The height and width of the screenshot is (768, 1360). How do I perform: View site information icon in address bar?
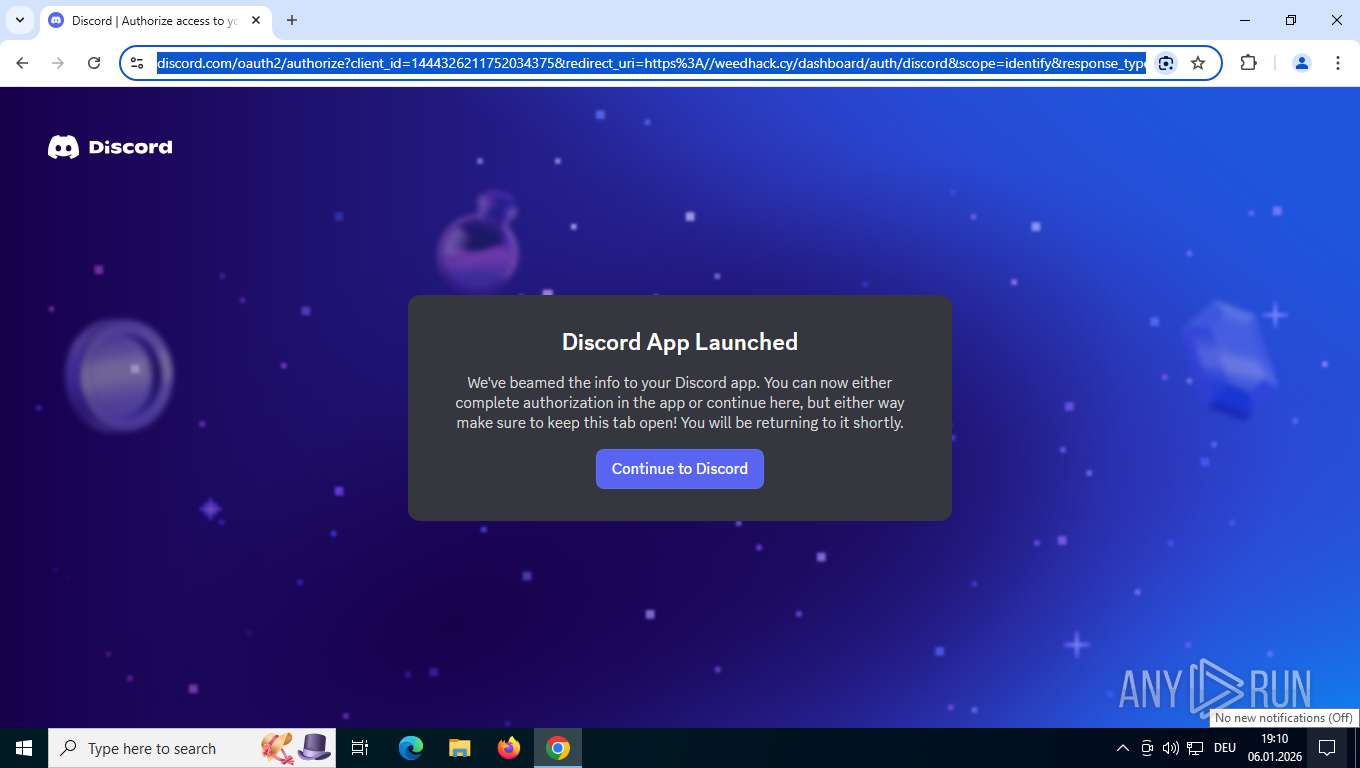coord(137,63)
